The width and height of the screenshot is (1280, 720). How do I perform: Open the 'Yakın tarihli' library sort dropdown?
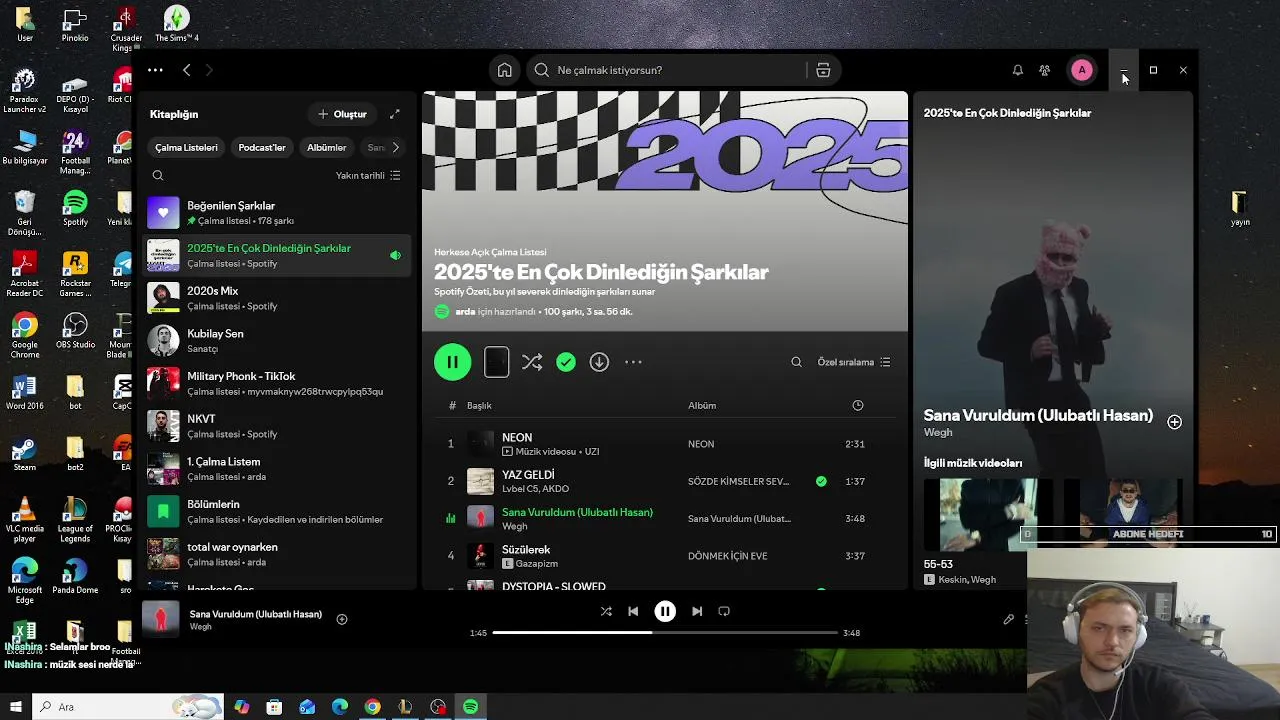(x=368, y=175)
